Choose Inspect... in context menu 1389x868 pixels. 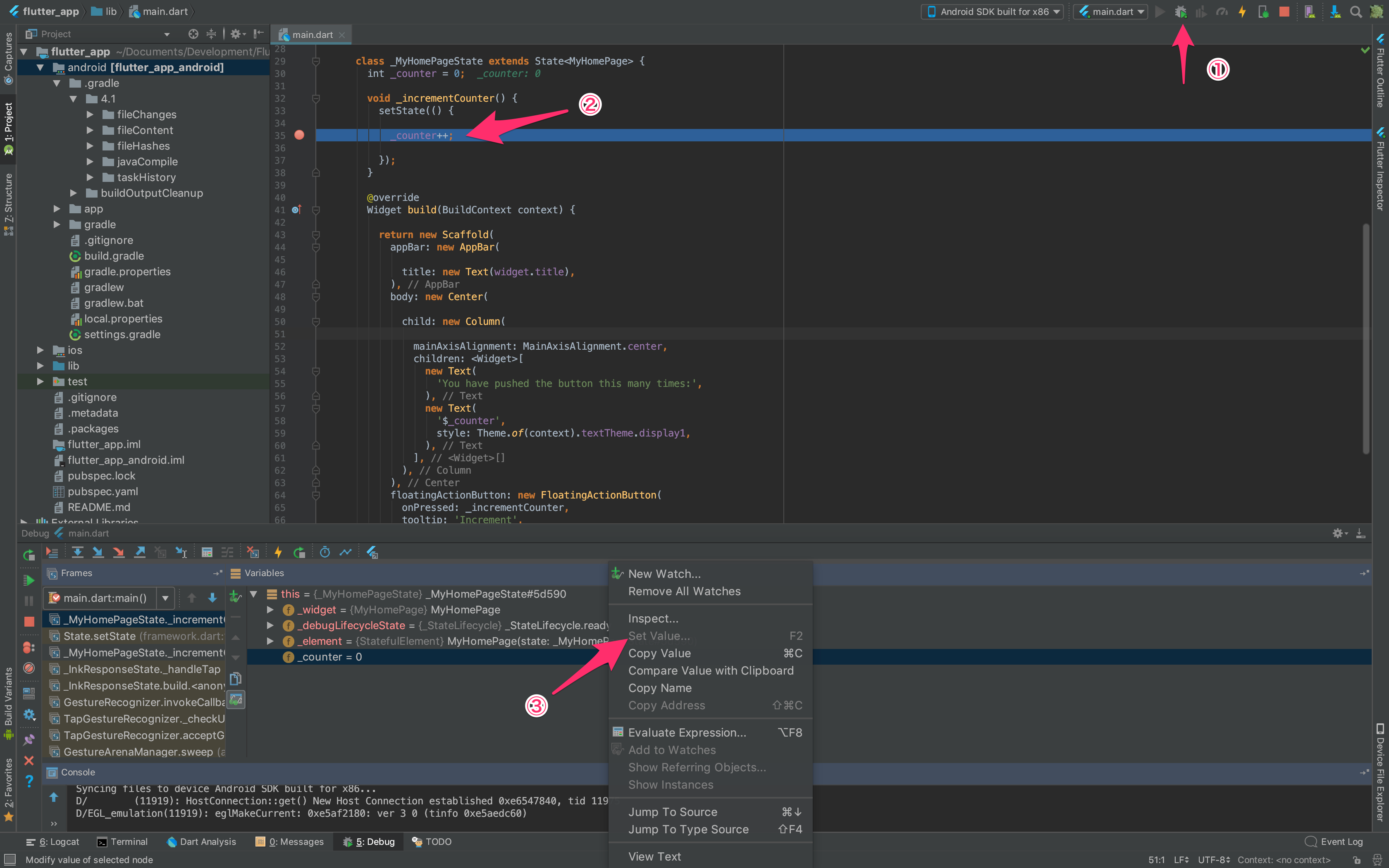point(711,618)
